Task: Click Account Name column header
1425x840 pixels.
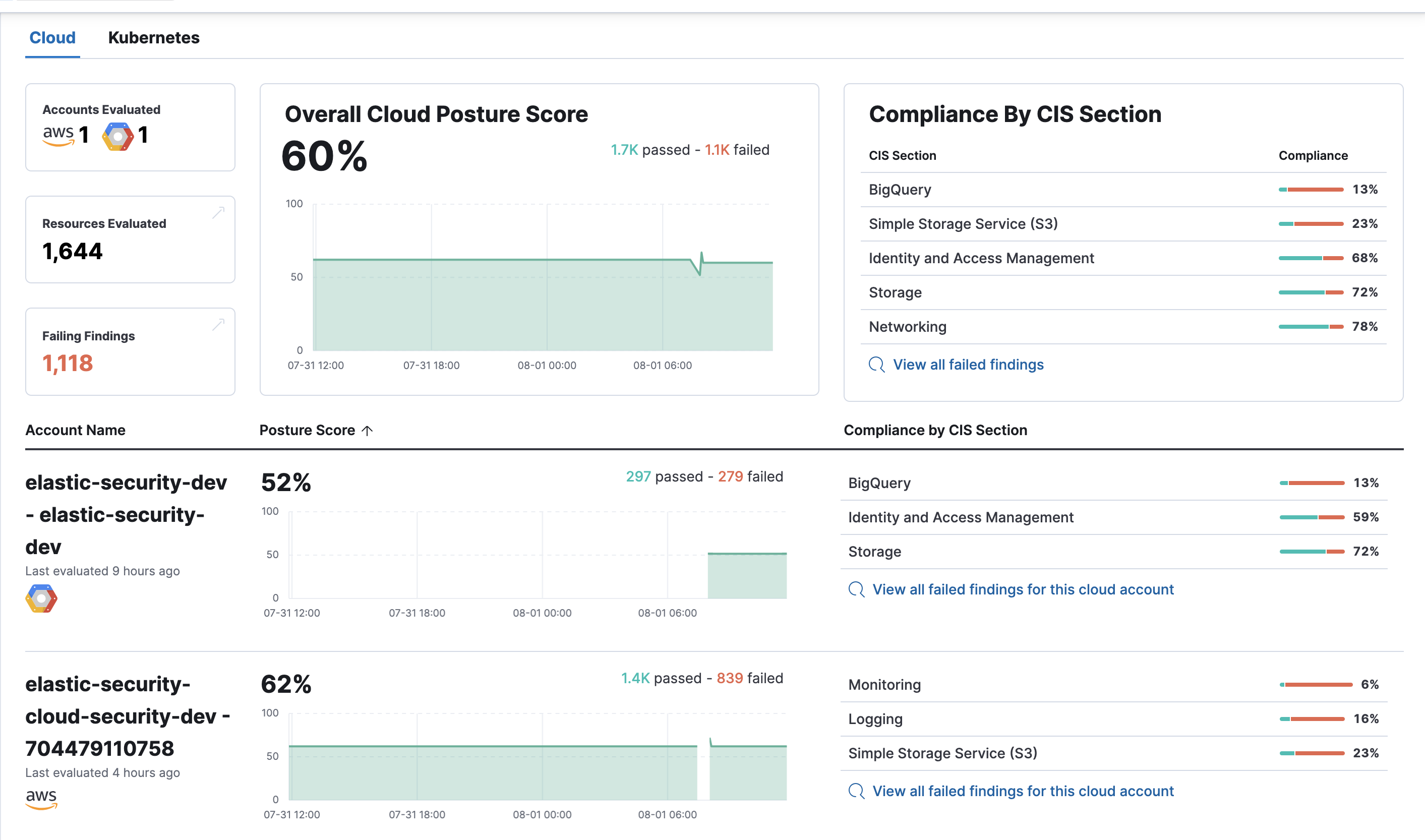Action: [75, 430]
